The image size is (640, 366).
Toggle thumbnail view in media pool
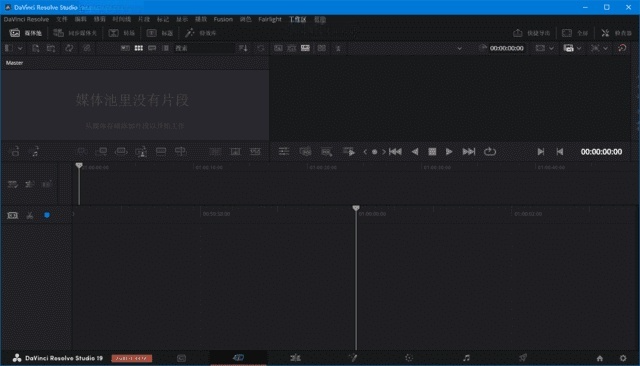click(x=139, y=48)
